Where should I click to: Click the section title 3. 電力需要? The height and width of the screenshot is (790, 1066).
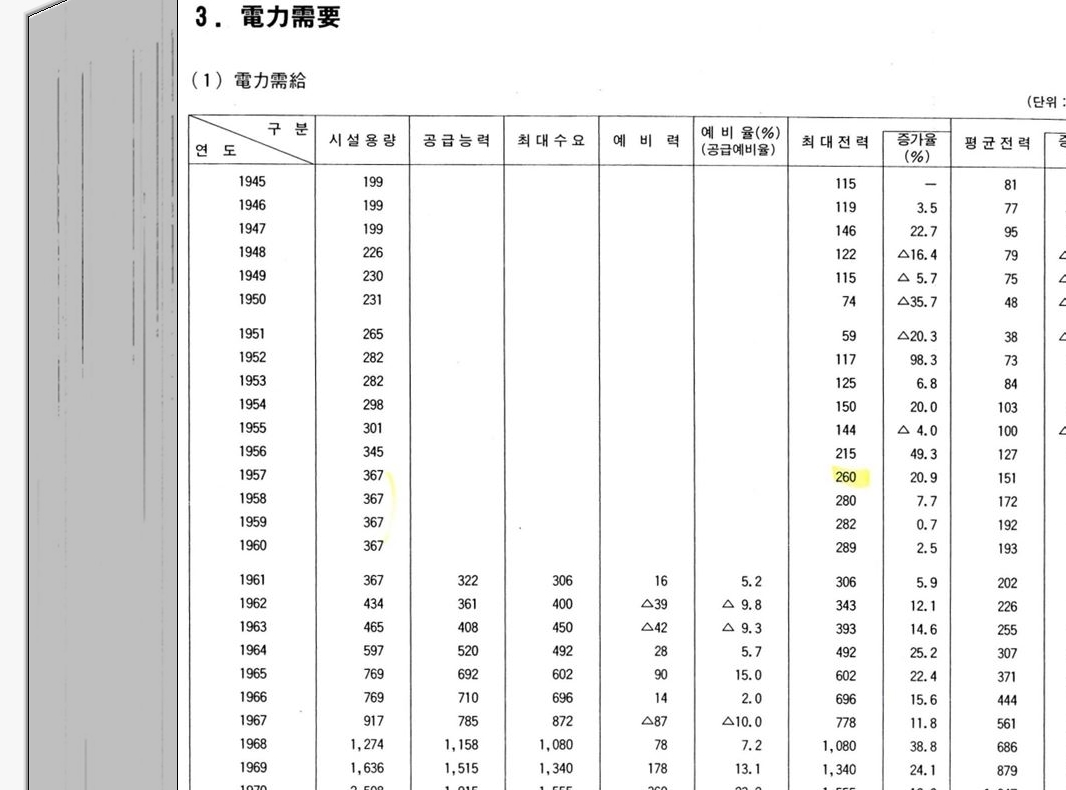click(267, 18)
